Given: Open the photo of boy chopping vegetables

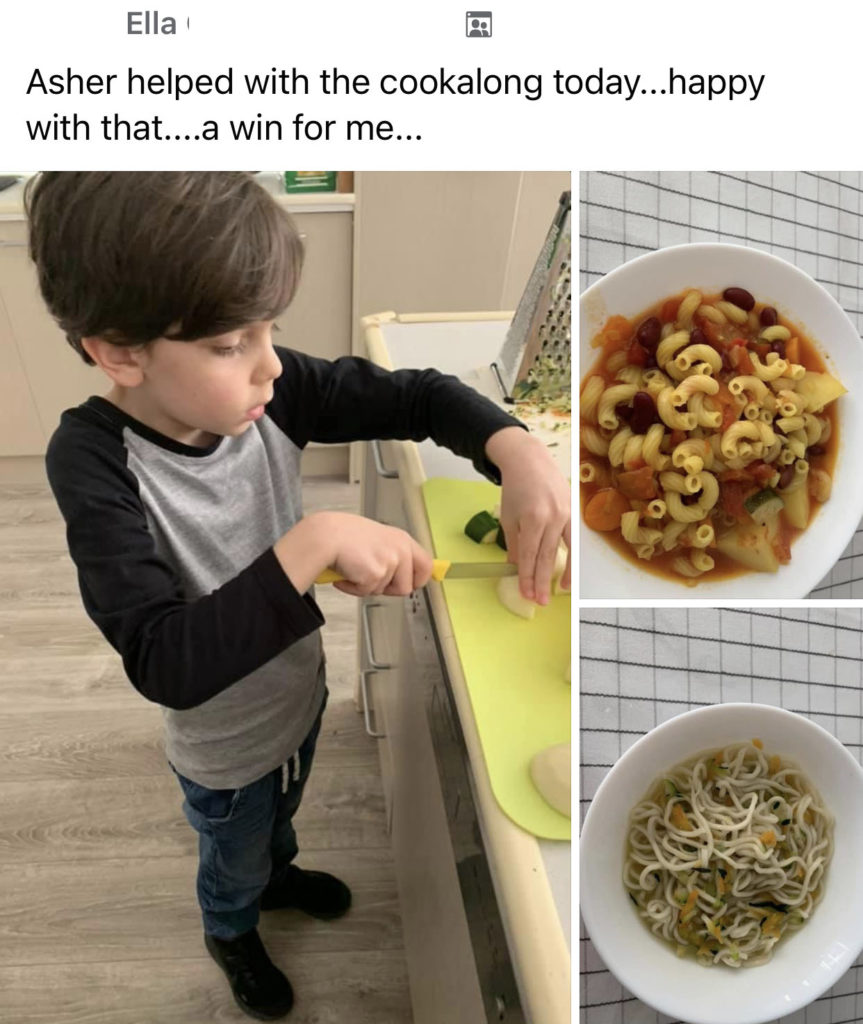Looking at the screenshot, I should tap(285, 597).
